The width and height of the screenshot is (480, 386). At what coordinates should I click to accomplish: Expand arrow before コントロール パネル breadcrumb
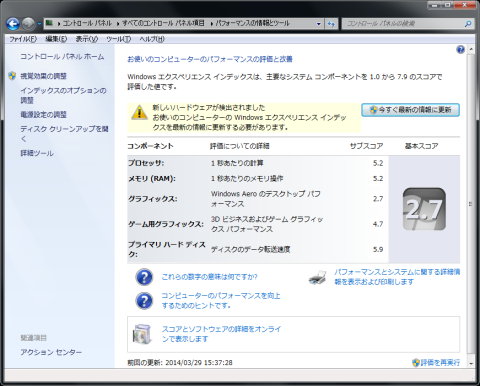[59, 24]
